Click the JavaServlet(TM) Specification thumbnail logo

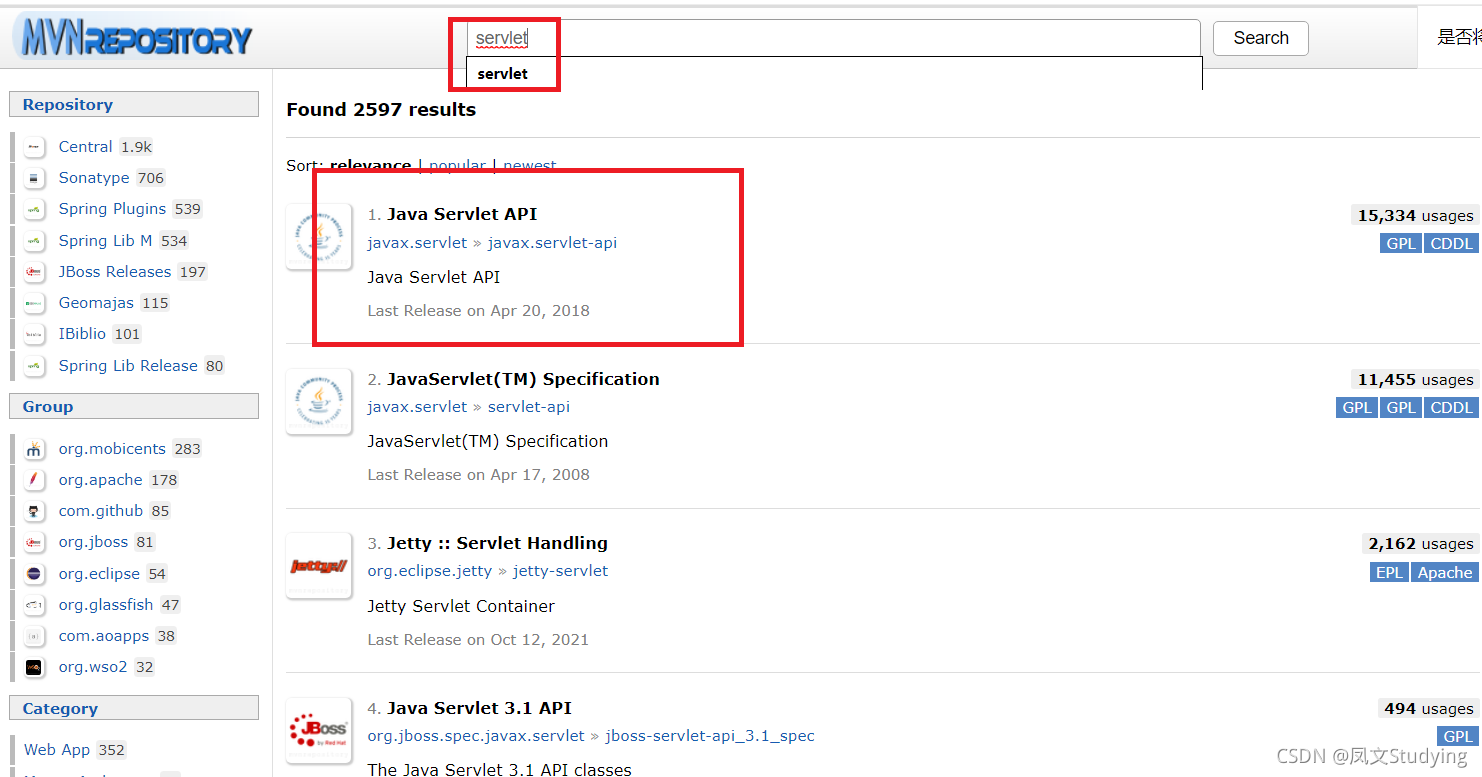[319, 401]
